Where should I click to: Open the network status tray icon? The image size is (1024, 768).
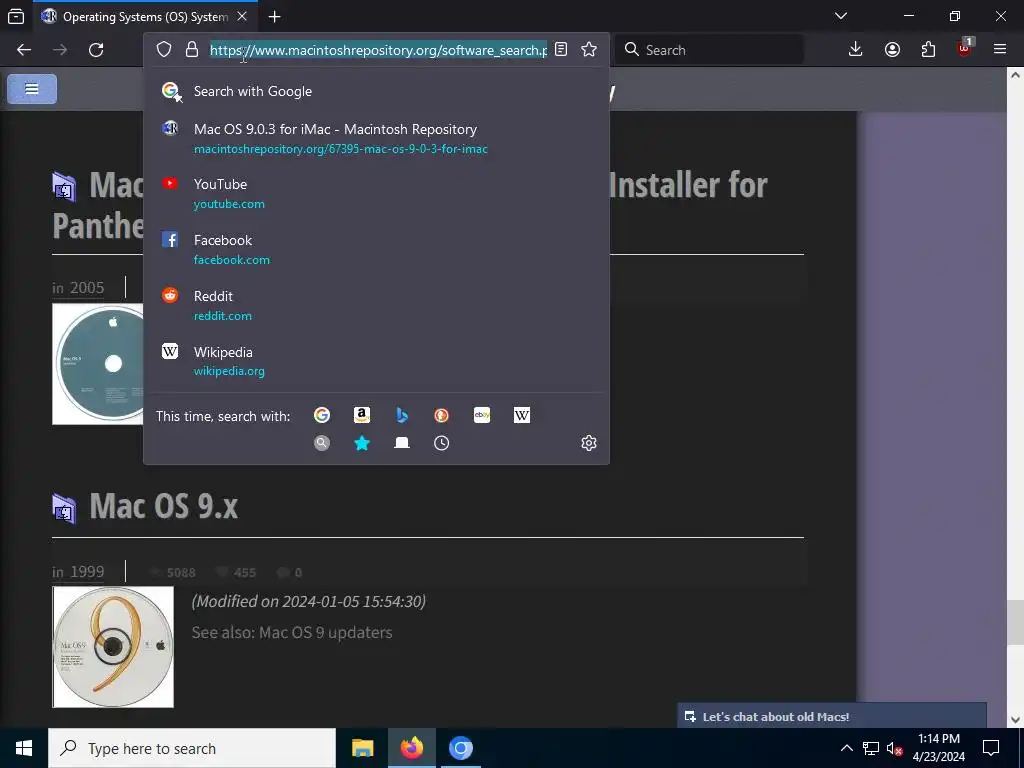[x=871, y=748]
